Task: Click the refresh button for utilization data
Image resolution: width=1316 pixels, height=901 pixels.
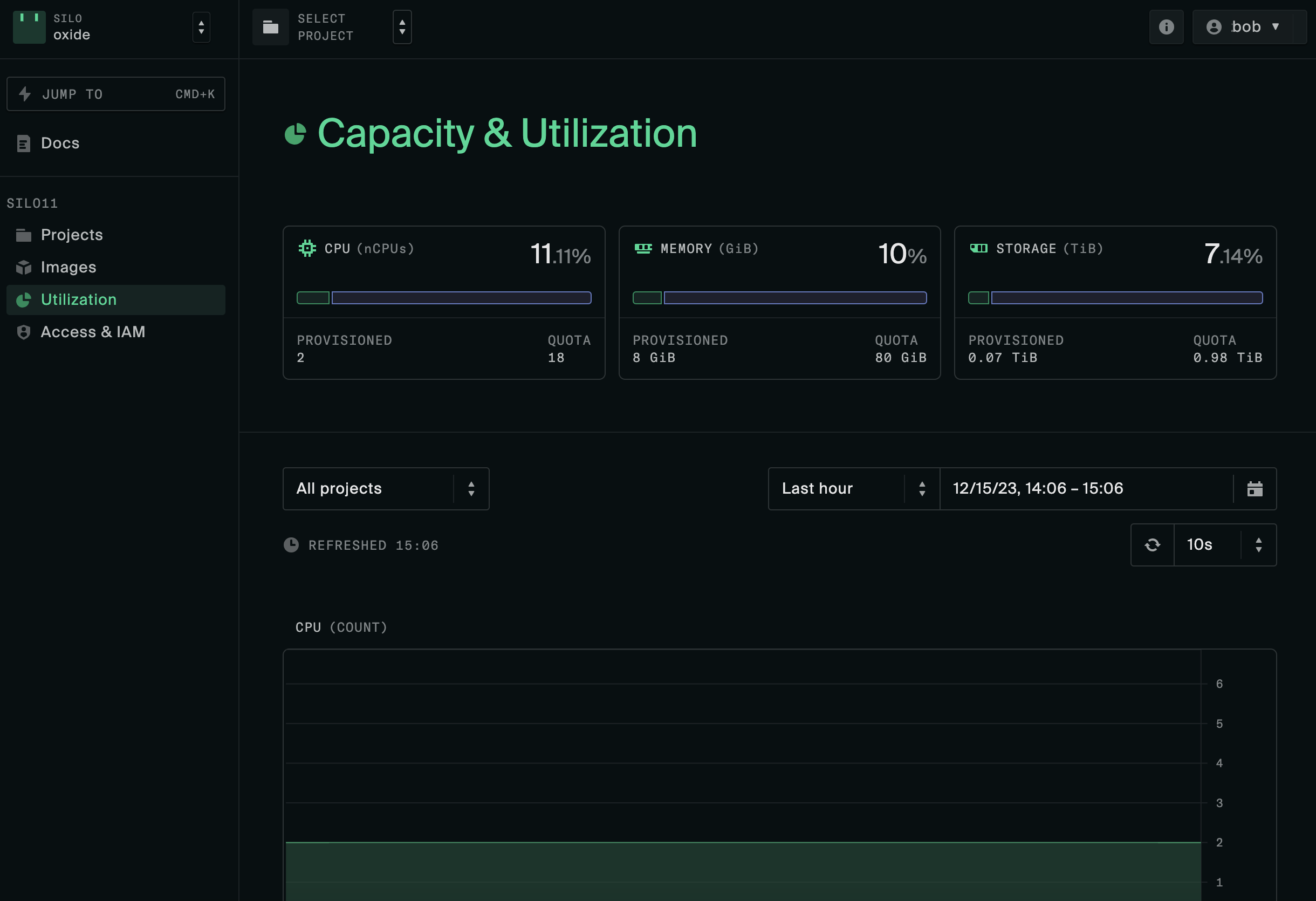Action: (x=1152, y=544)
